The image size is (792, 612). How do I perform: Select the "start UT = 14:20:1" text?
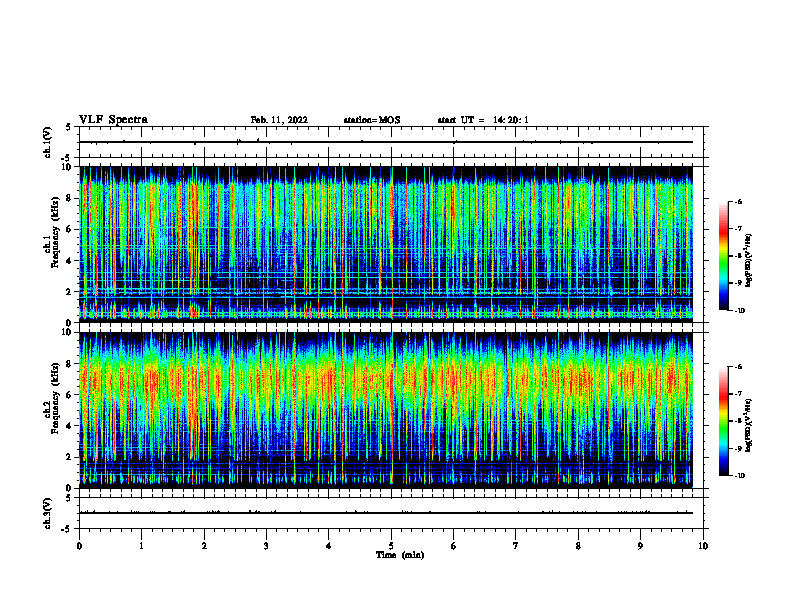tap(483, 120)
